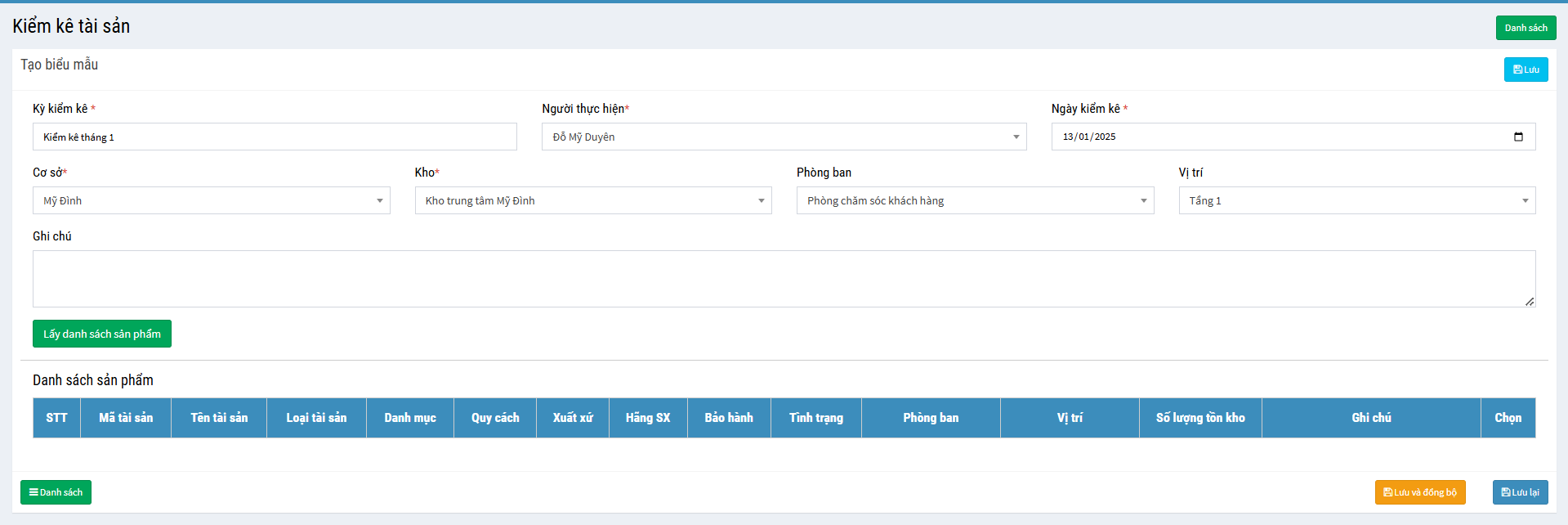Focus the Kỳ kiểm kê input field
The height and width of the screenshot is (525, 1568).
[275, 137]
